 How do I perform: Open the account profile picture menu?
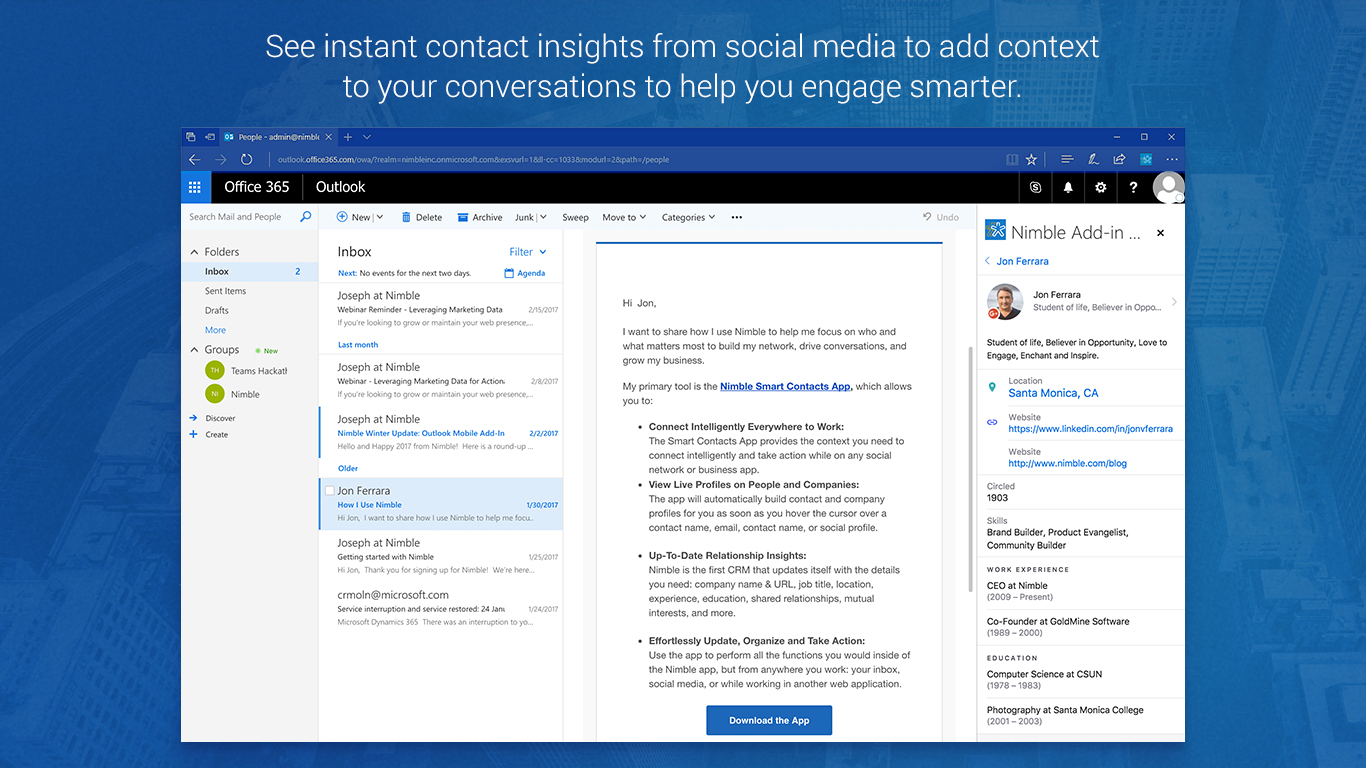[x=1168, y=187]
